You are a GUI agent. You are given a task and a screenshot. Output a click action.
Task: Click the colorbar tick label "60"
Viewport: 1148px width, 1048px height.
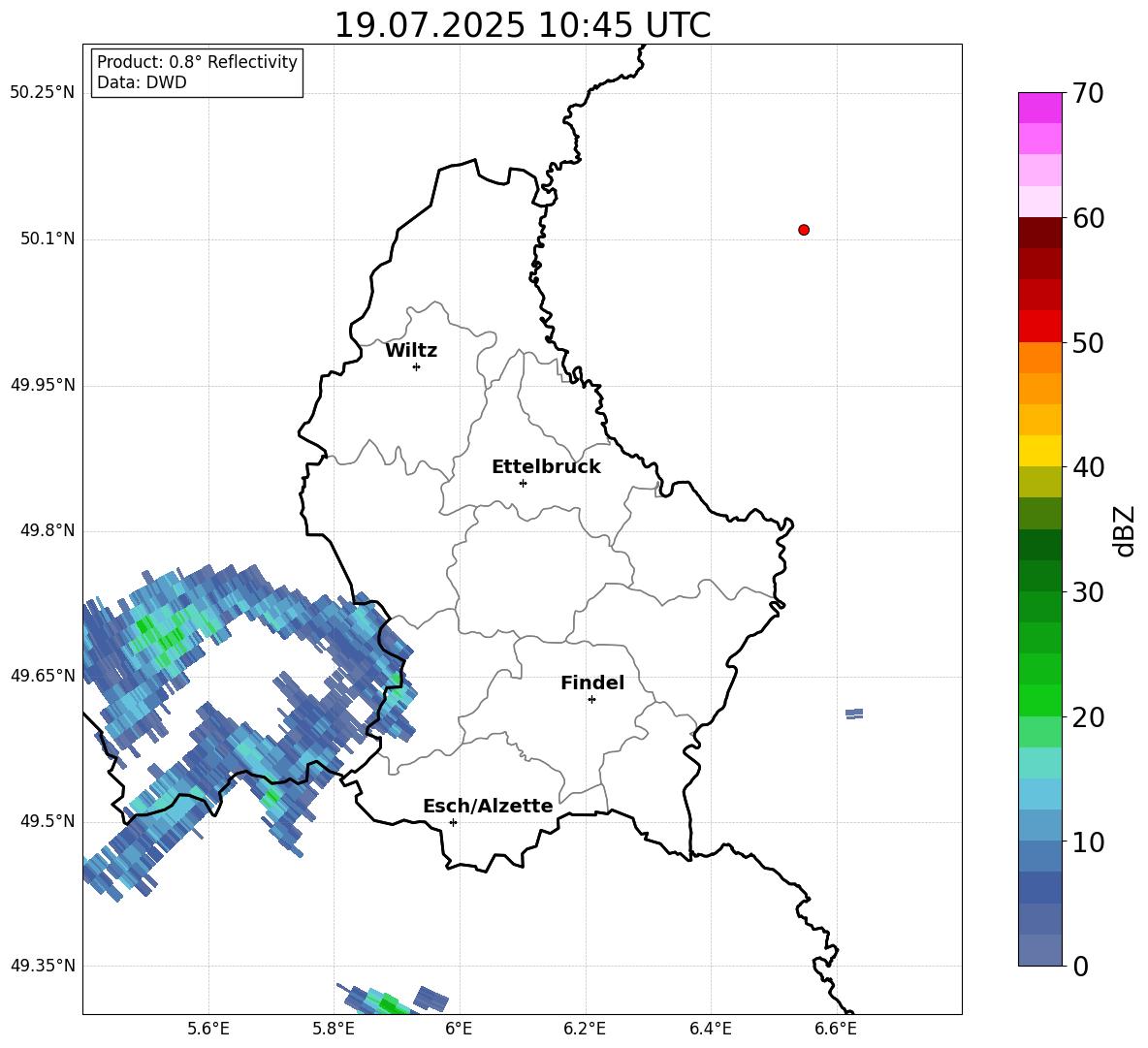click(1088, 218)
